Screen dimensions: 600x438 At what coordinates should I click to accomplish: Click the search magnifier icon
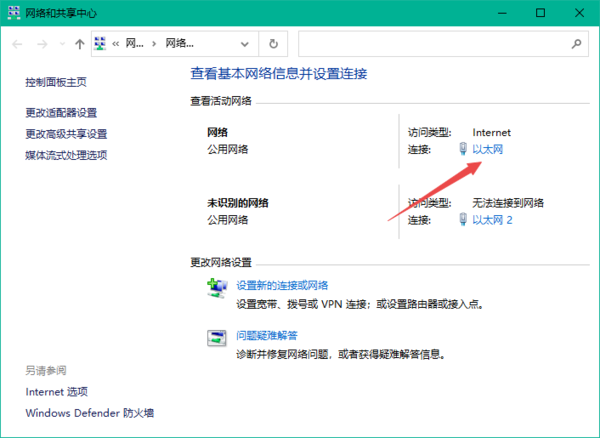[576, 44]
